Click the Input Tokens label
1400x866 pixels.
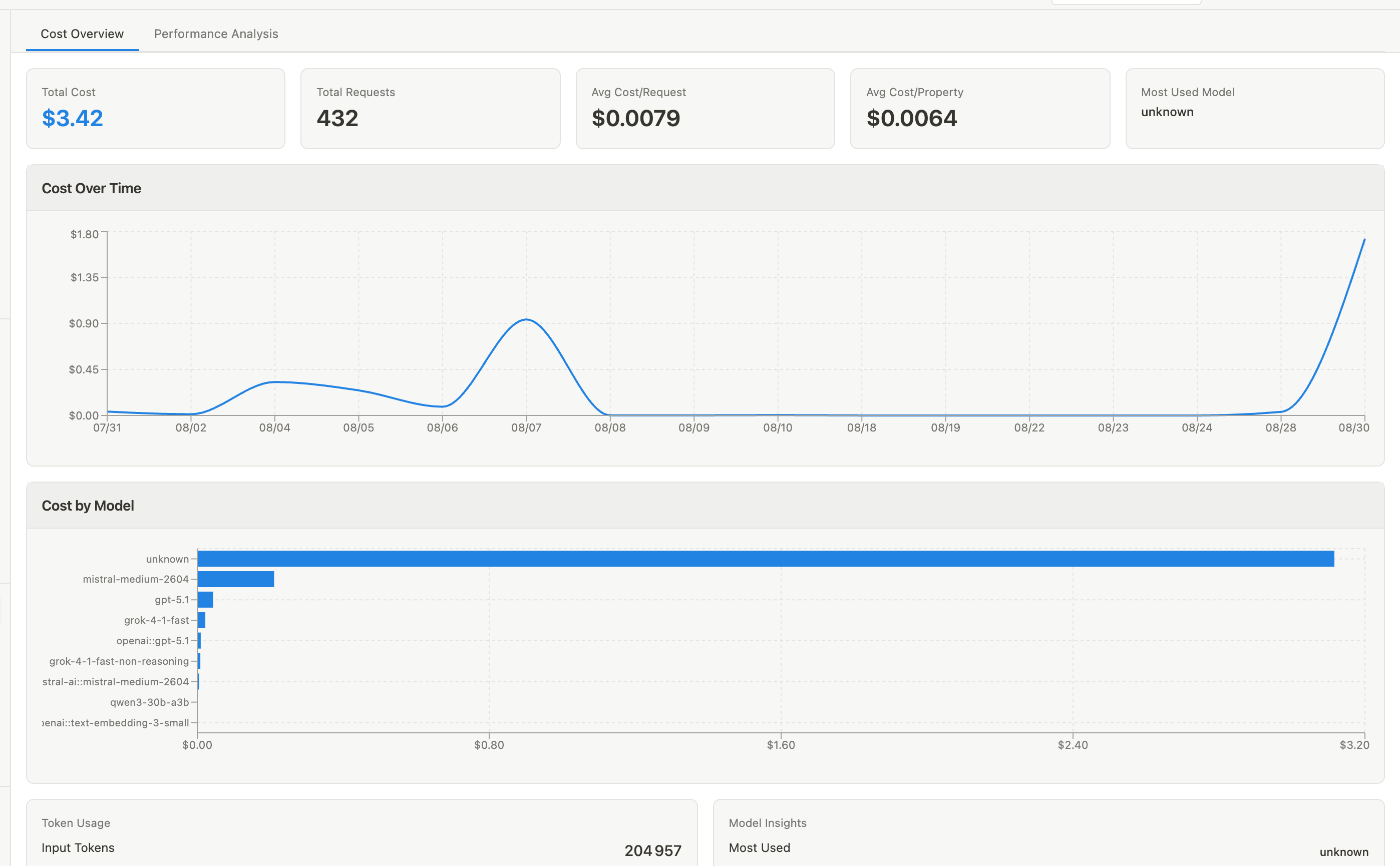[78, 847]
